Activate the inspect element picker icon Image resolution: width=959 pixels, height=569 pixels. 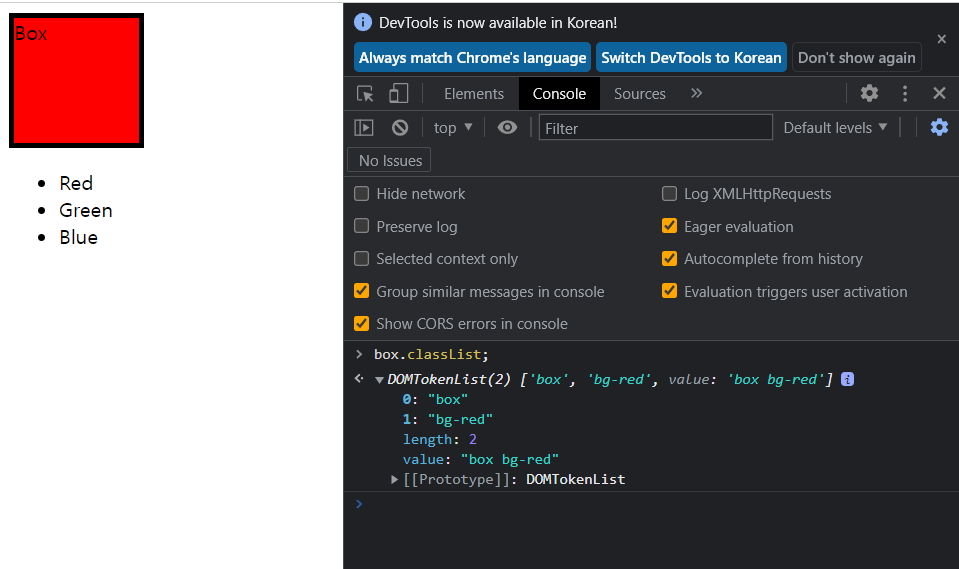point(365,94)
